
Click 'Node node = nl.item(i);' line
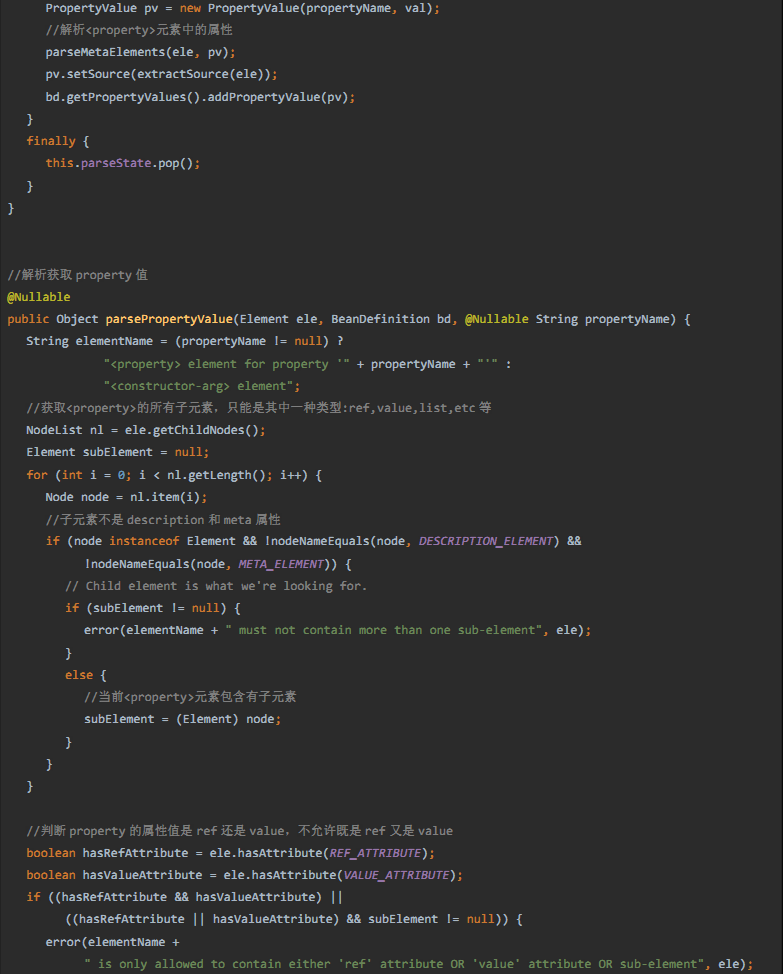click(126, 497)
